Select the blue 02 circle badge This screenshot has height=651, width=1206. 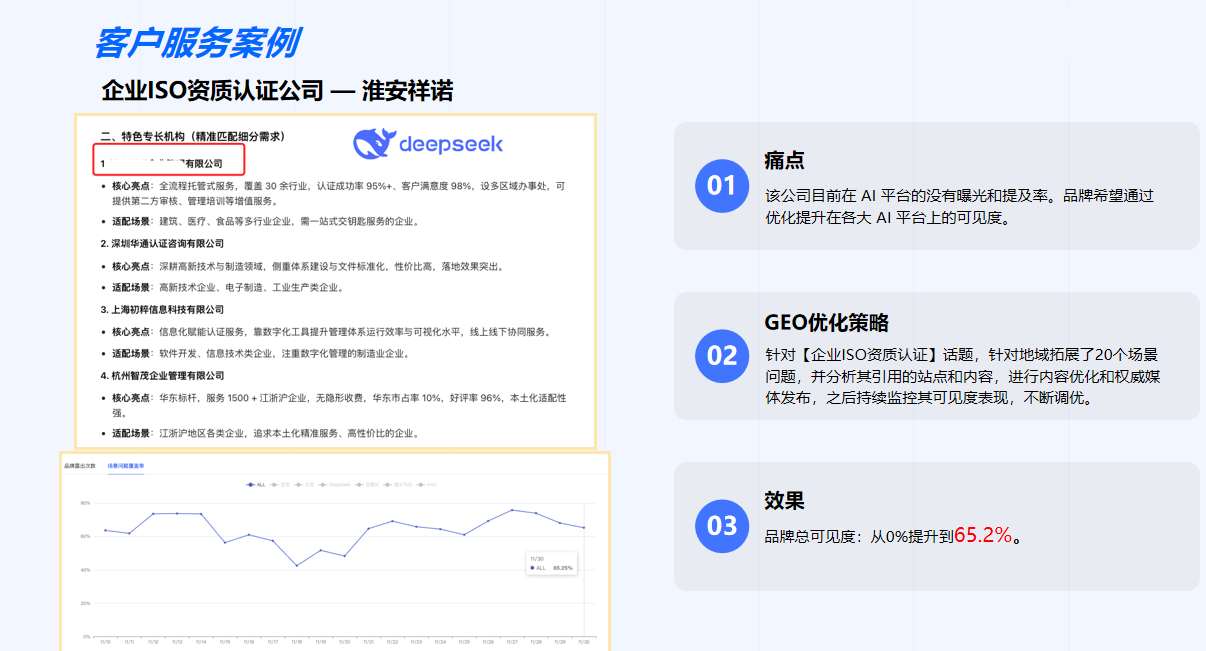tap(721, 356)
